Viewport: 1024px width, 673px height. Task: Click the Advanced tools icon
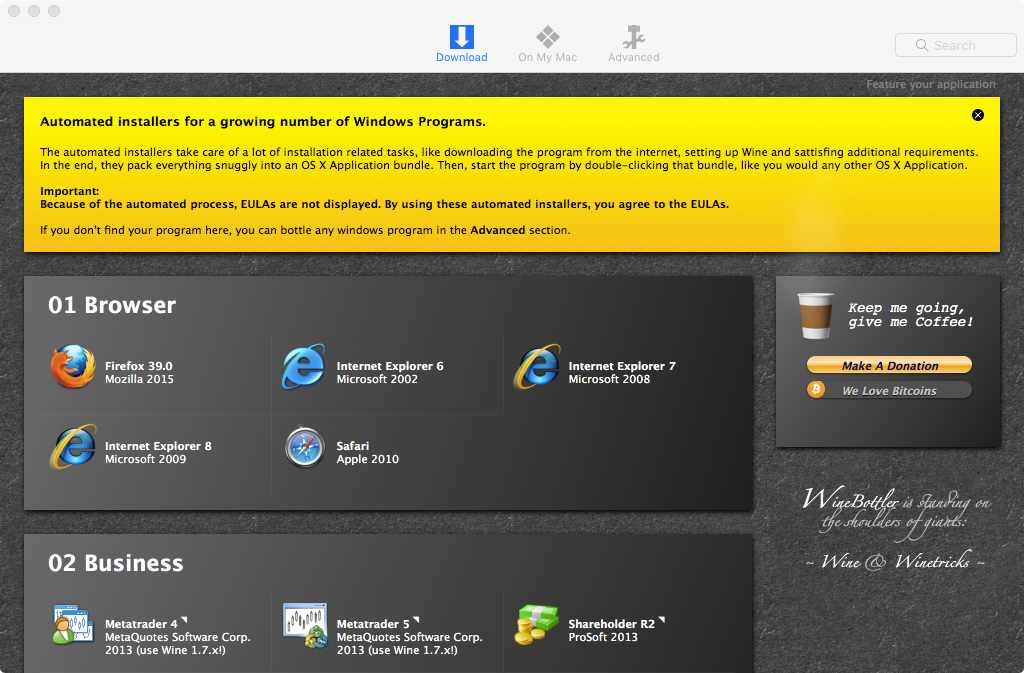click(633, 37)
